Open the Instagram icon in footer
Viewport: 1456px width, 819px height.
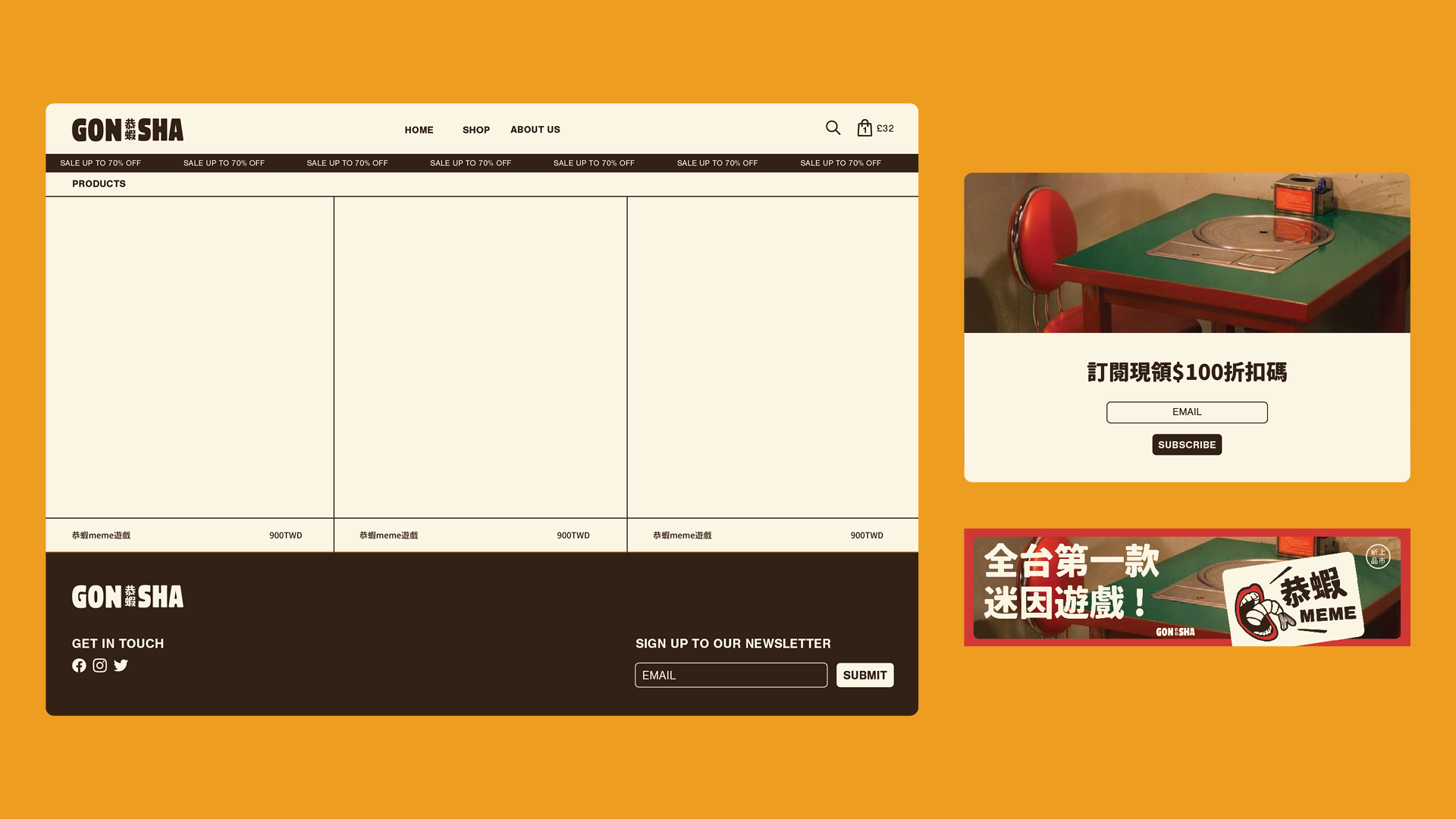[x=100, y=665]
